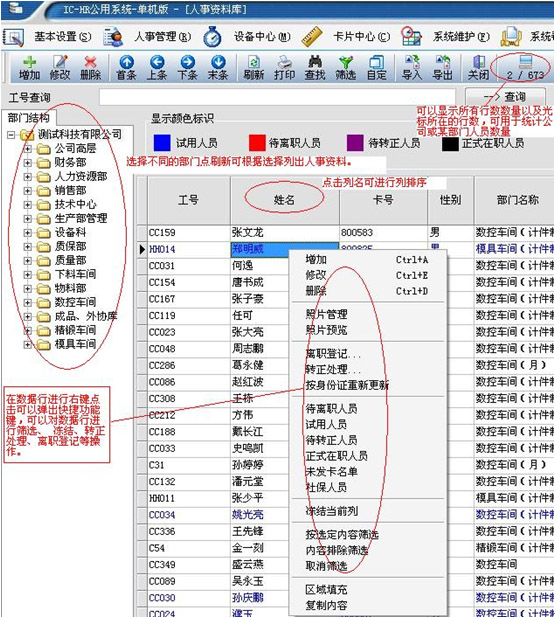Image resolution: width=556 pixels, height=618 pixels.
Task: Click the 导出 export icon
Action: click(443, 62)
